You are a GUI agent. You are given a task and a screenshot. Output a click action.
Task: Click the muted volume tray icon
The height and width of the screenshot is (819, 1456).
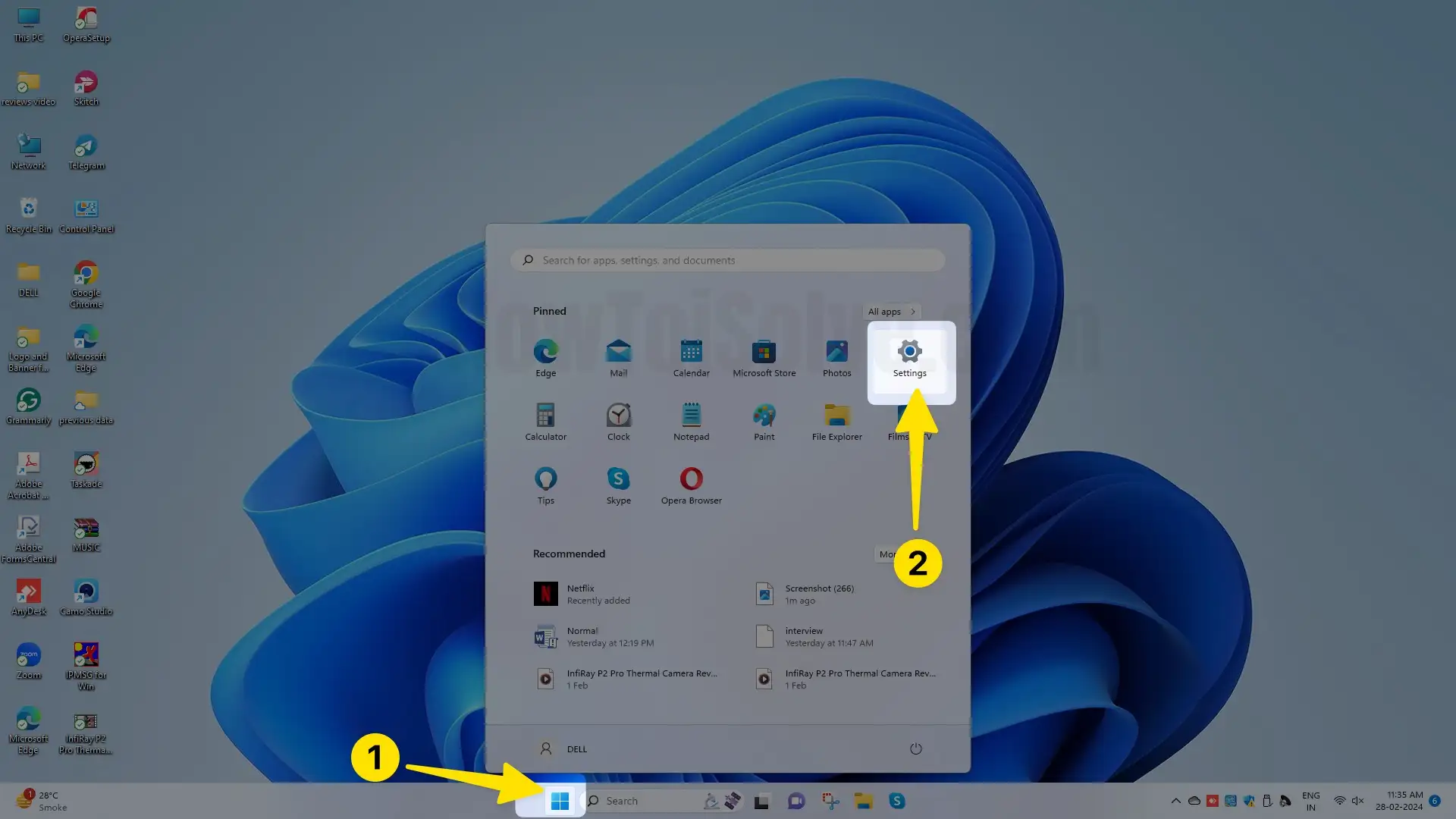coord(1357,801)
